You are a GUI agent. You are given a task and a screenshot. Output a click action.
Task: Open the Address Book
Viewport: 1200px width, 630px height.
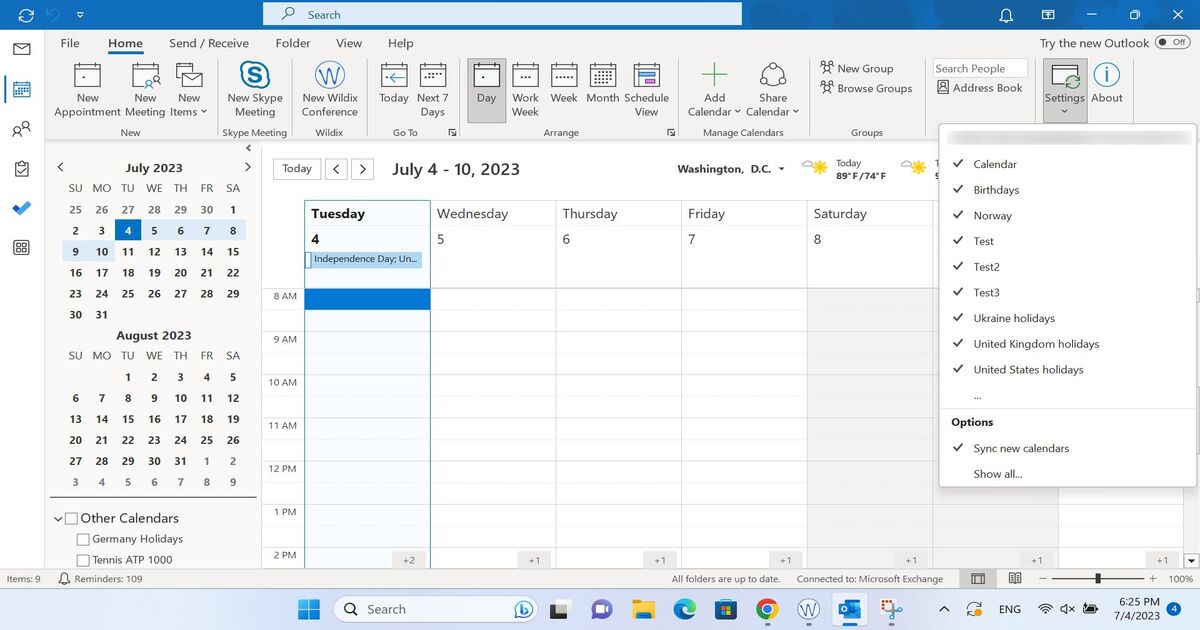(980, 88)
